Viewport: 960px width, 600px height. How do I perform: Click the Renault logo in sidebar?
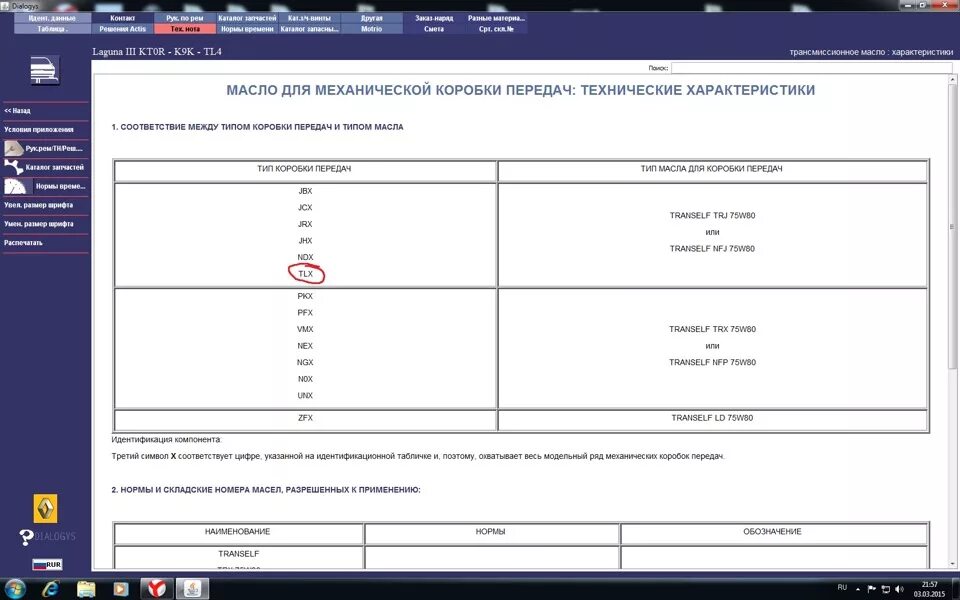45,508
